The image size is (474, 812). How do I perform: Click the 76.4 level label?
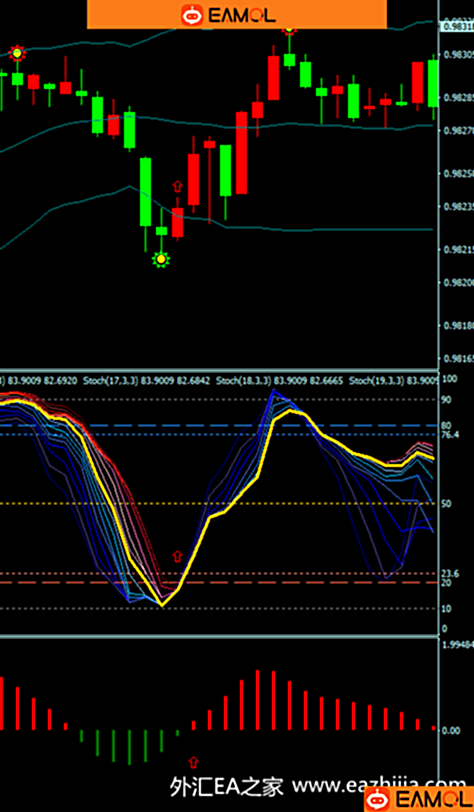(x=449, y=435)
